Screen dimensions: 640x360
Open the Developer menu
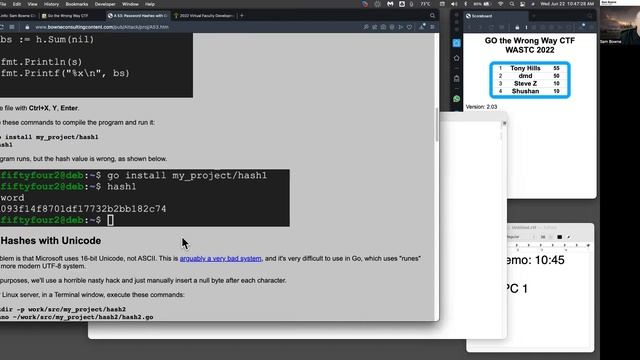[x=105, y=4]
